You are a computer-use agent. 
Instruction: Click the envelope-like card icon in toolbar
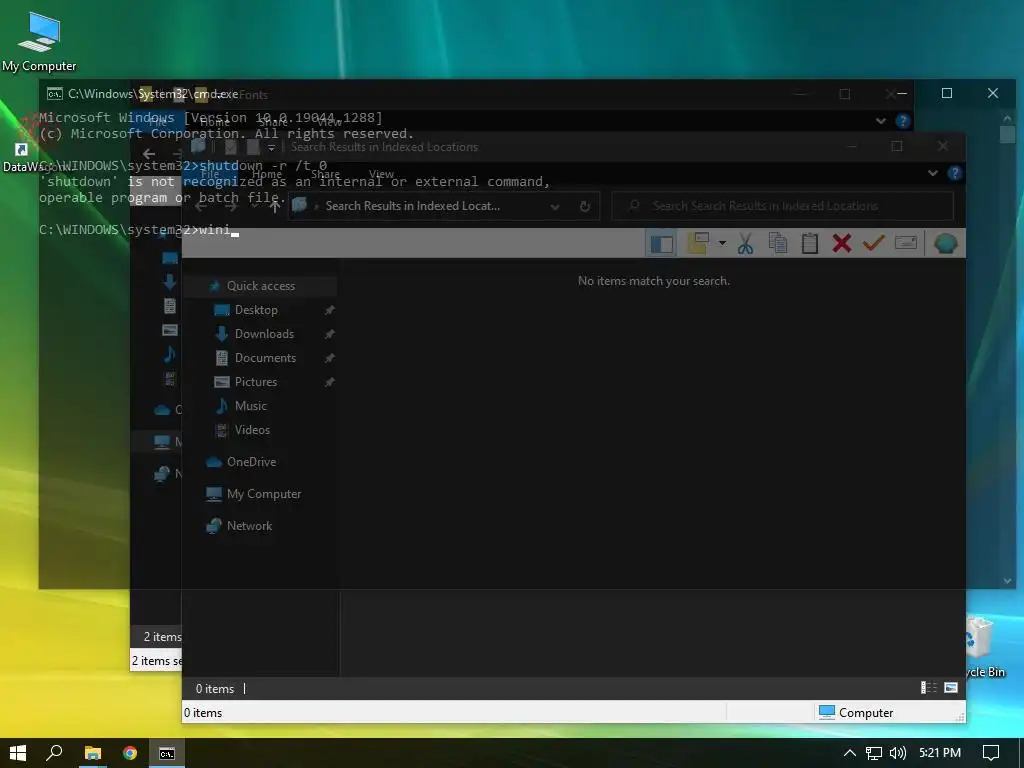[906, 243]
